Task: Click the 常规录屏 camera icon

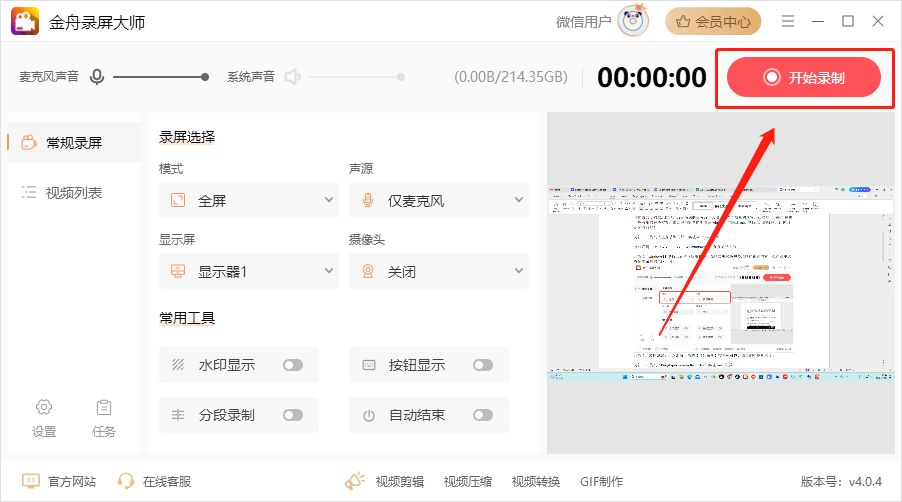Action: [x=29, y=142]
